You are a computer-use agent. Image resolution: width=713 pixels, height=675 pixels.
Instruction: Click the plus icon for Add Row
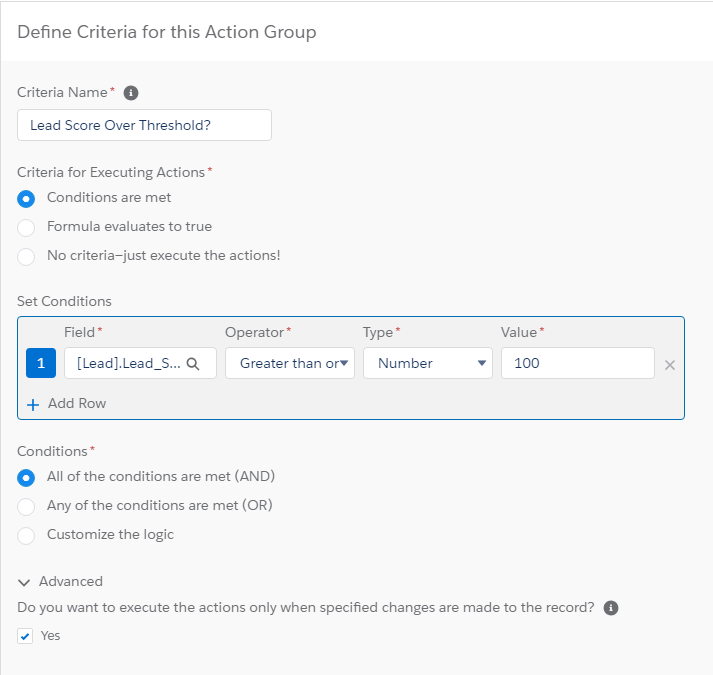(33, 404)
